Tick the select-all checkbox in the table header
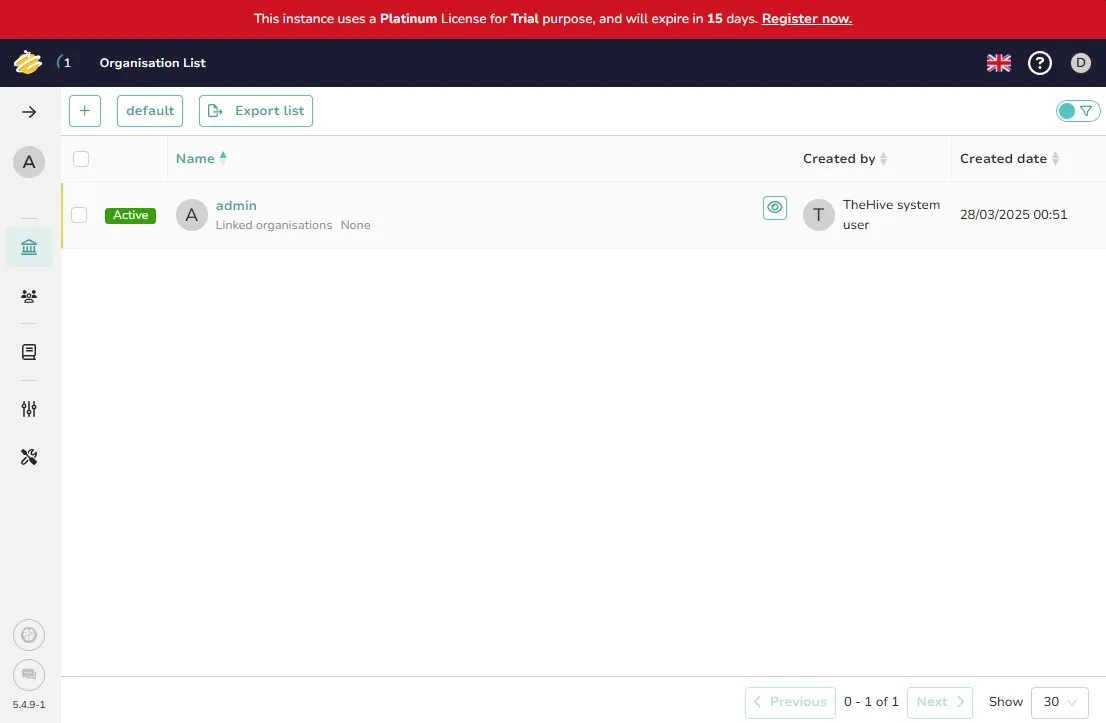 81,159
